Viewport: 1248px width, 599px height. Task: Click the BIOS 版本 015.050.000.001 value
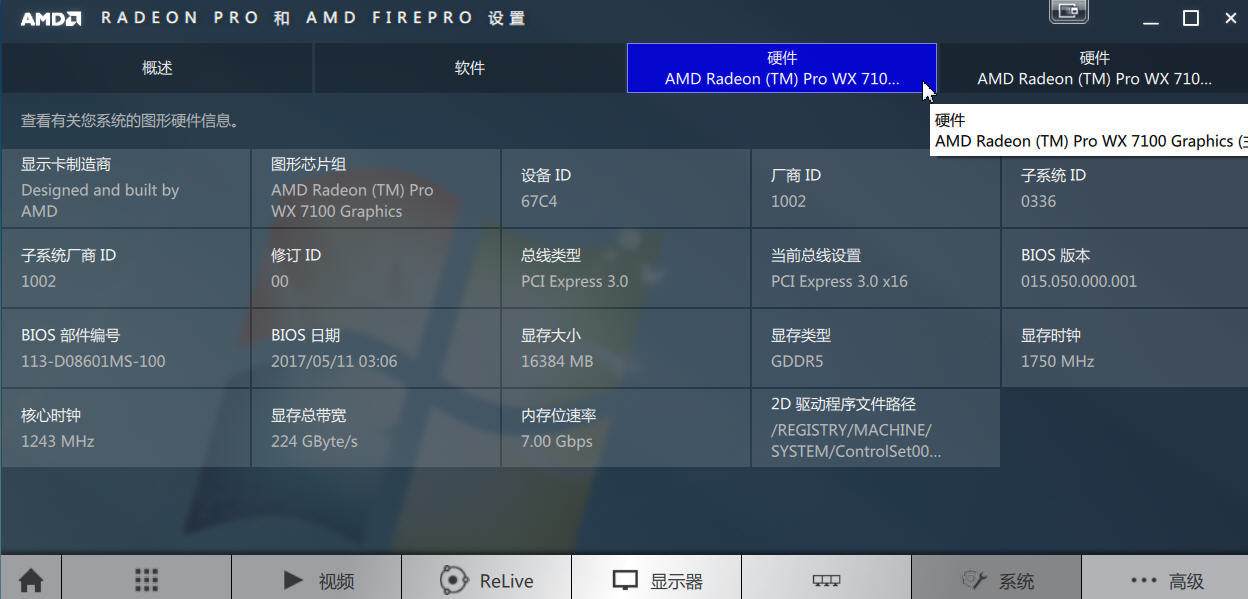1079,281
